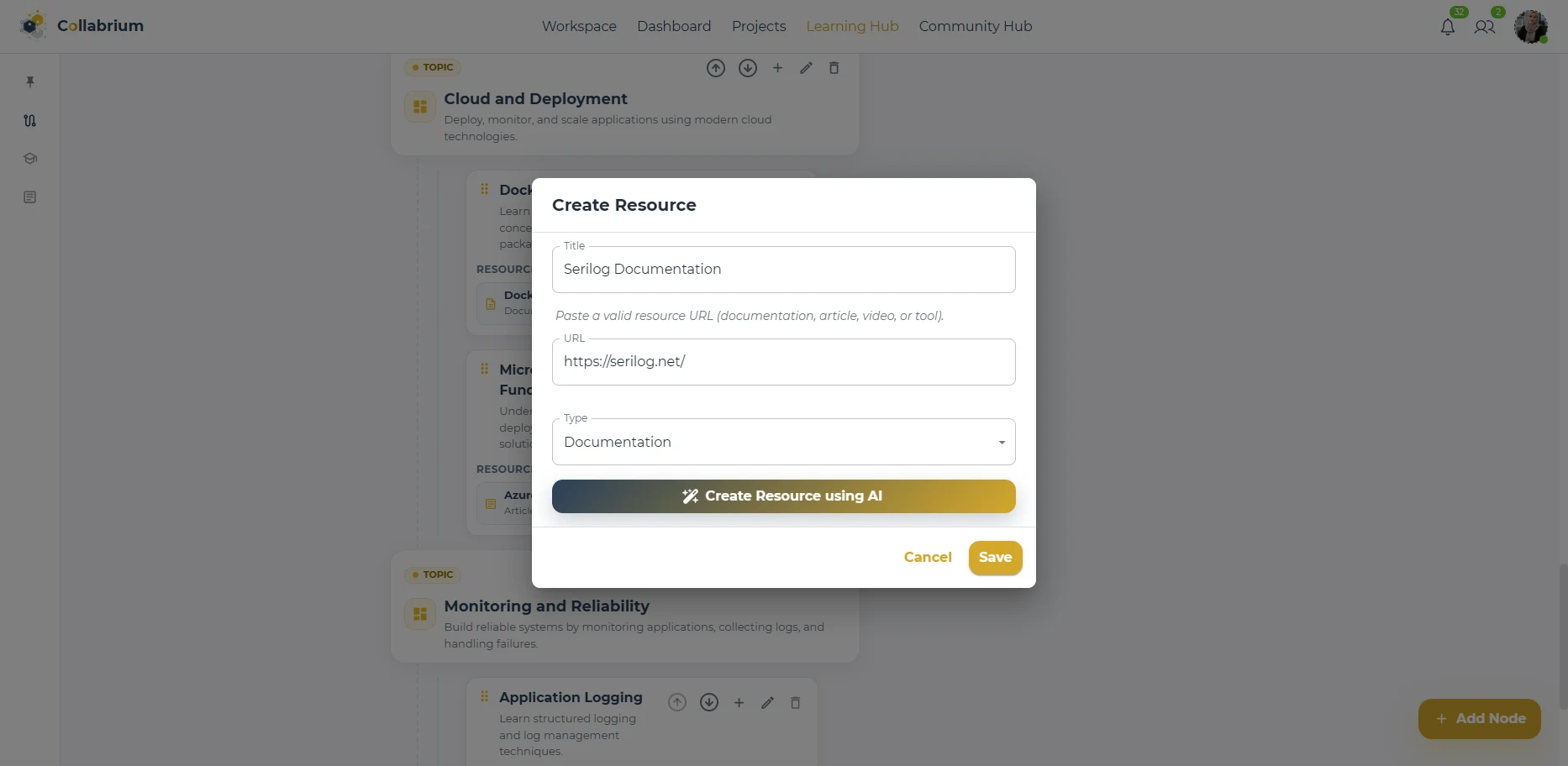Edit the Cloud and Deployment topic
The height and width of the screenshot is (766, 1568).
(806, 68)
